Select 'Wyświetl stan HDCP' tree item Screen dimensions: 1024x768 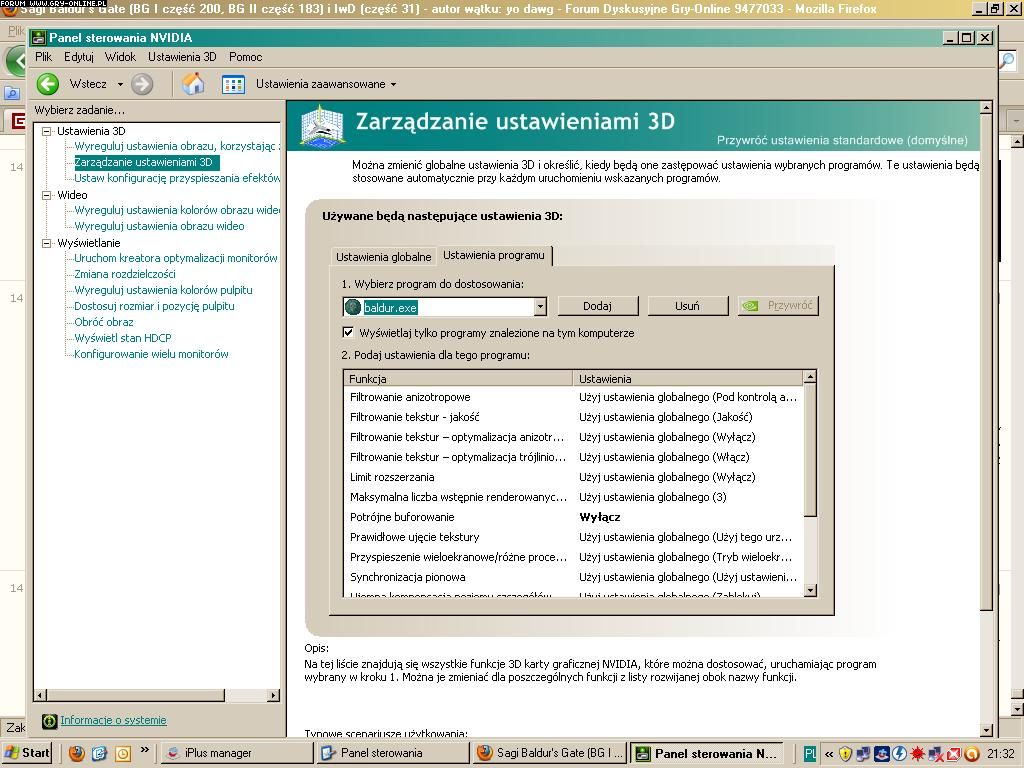point(123,338)
